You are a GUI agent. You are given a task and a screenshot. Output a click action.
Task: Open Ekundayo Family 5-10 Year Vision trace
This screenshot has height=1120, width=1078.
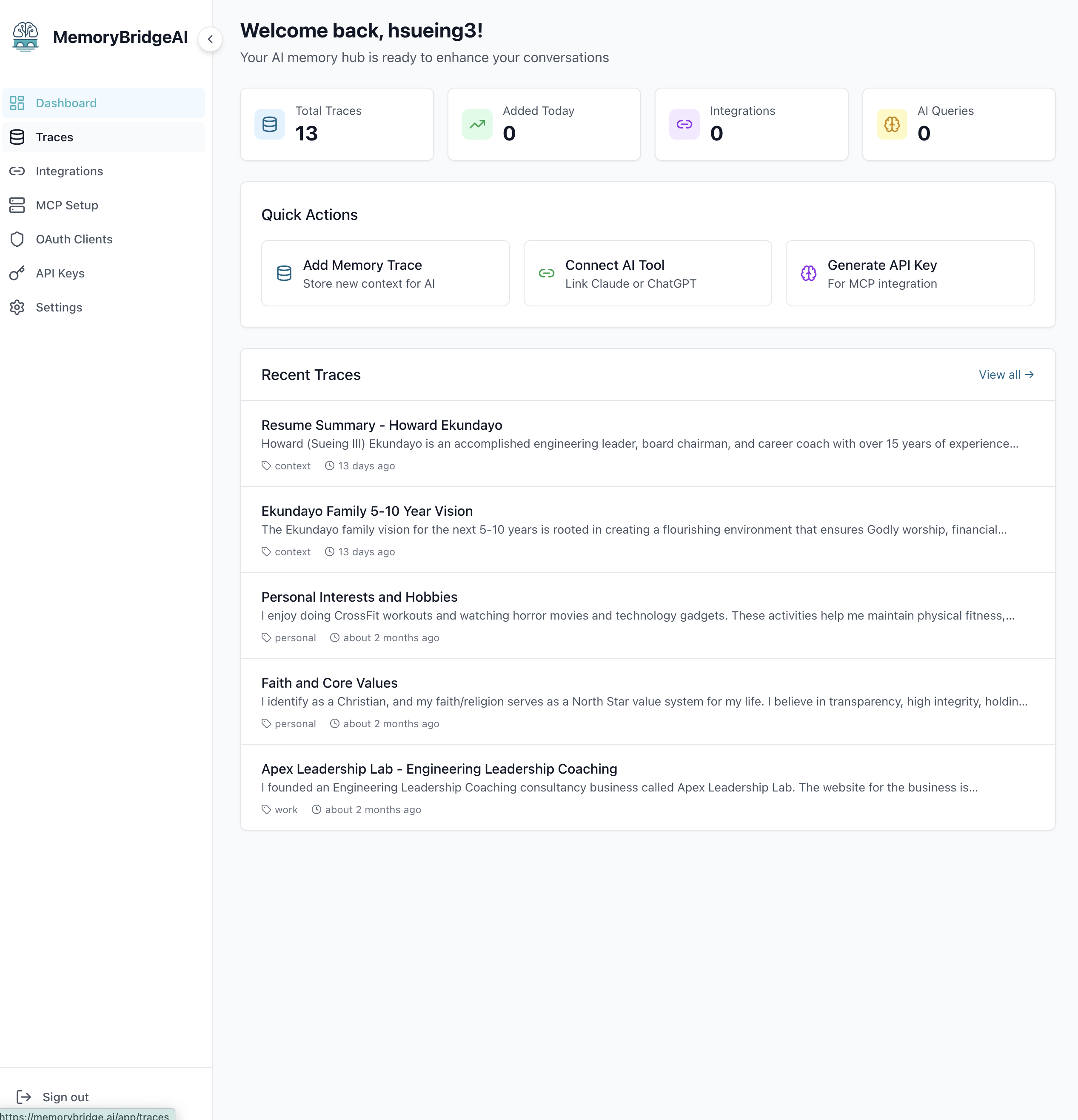click(x=367, y=511)
